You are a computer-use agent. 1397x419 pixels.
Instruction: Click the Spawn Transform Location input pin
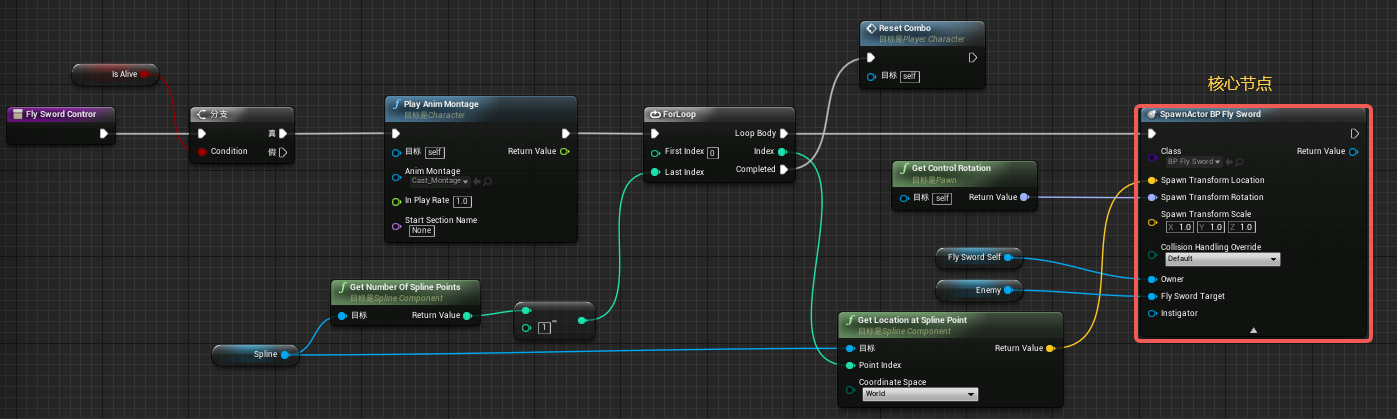(x=1152, y=181)
